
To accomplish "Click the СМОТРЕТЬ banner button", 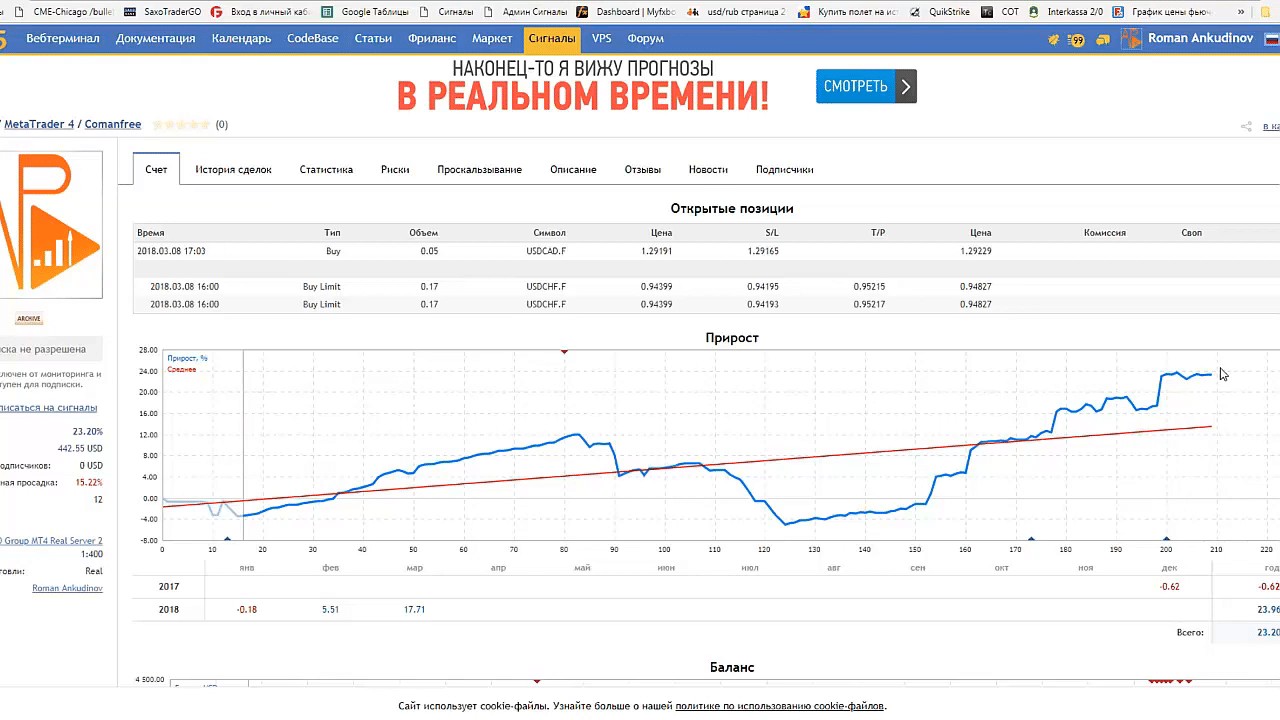I will pos(866,86).
